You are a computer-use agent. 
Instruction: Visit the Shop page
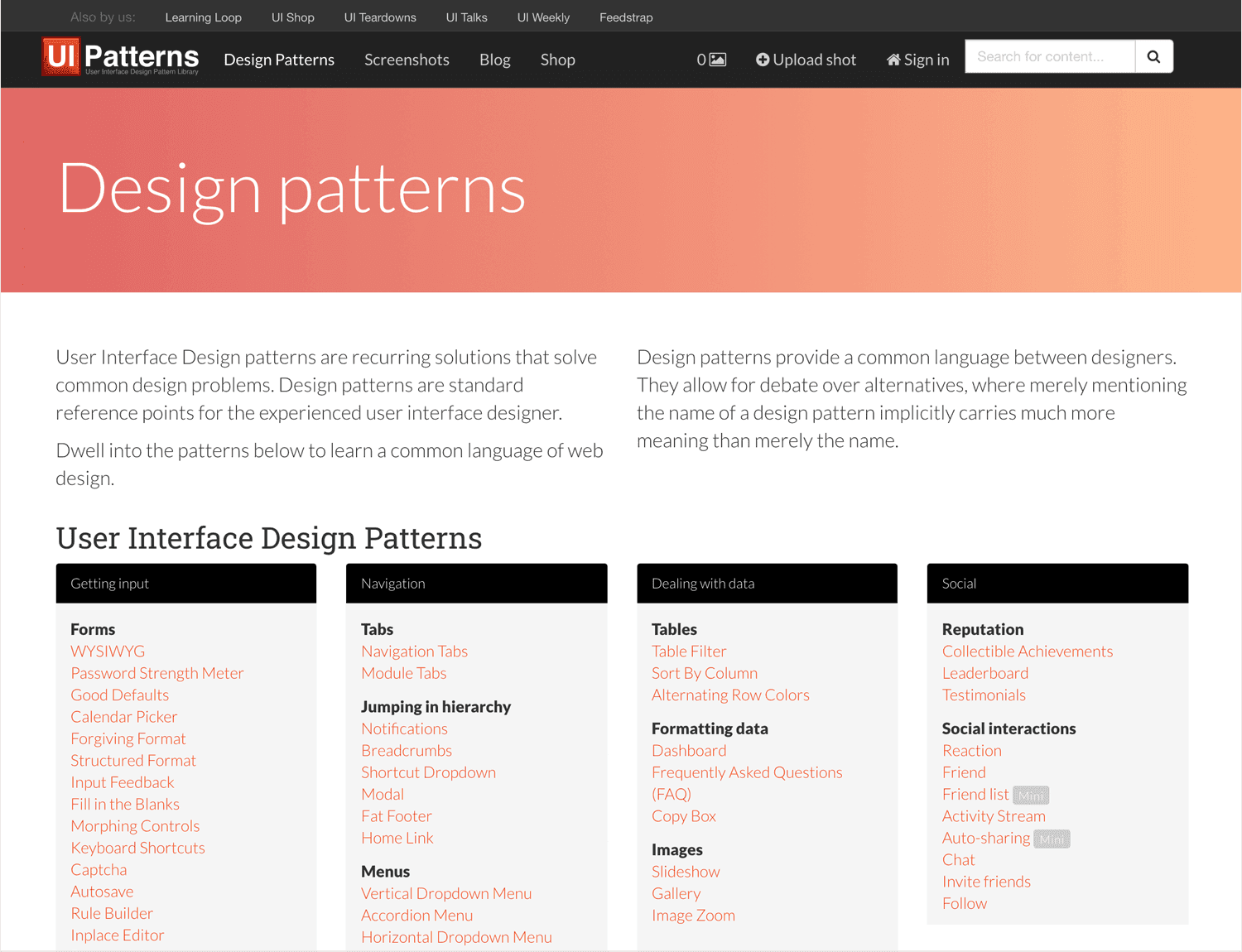coord(558,60)
